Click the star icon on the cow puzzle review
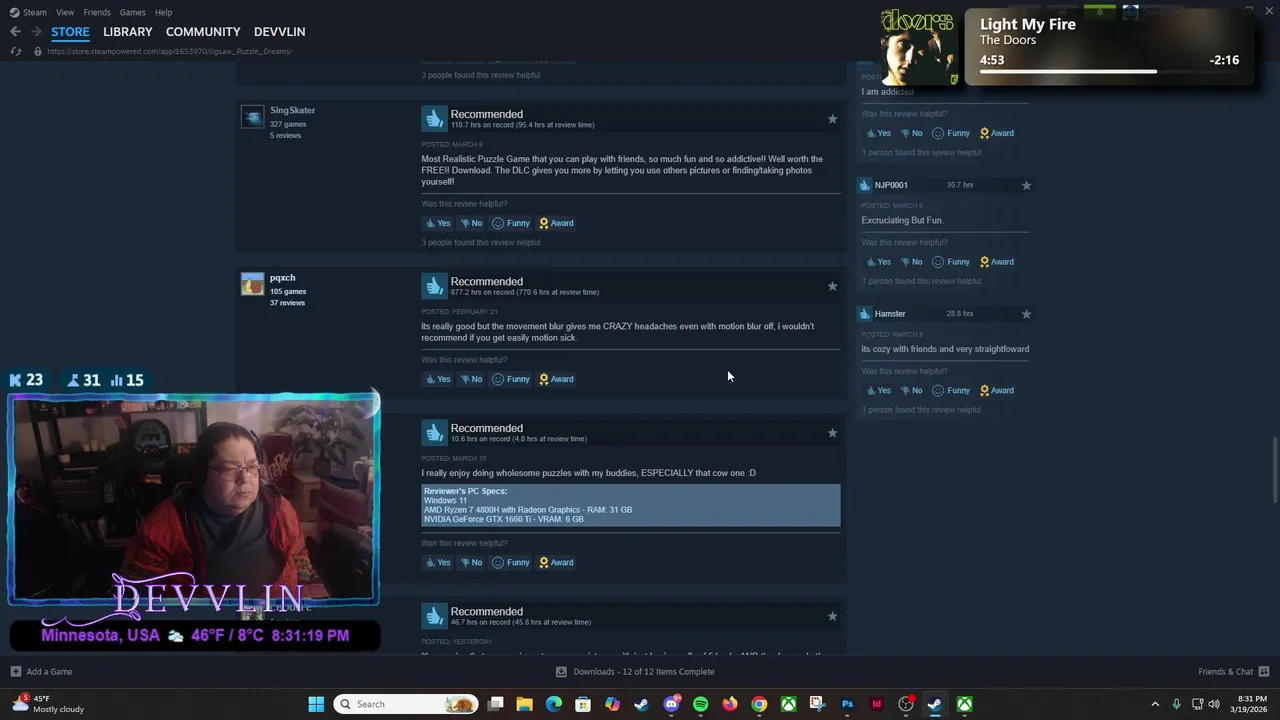Screen dimensions: 1280x720 pyautogui.click(x=832, y=433)
